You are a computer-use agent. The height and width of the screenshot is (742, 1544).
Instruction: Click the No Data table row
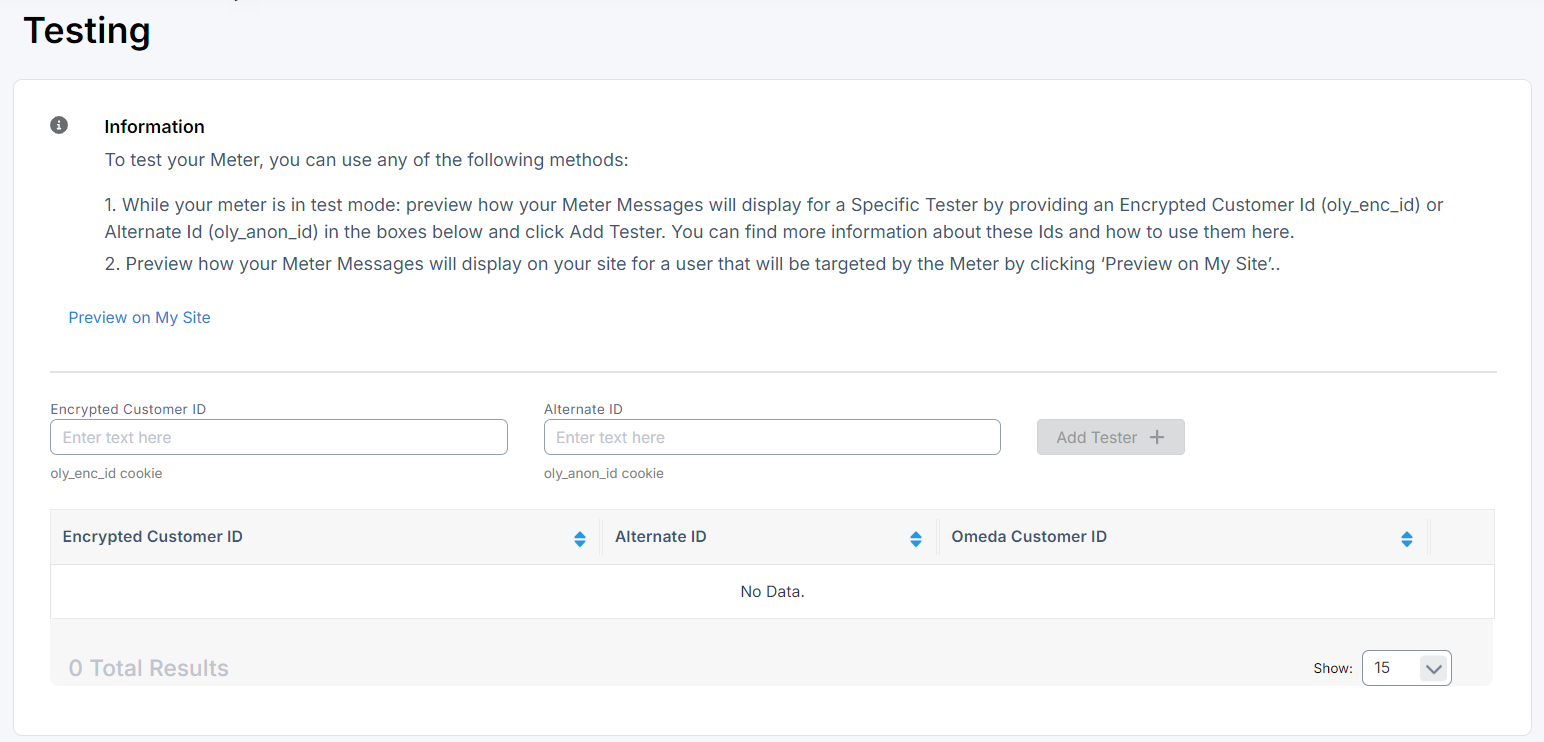[x=772, y=592]
